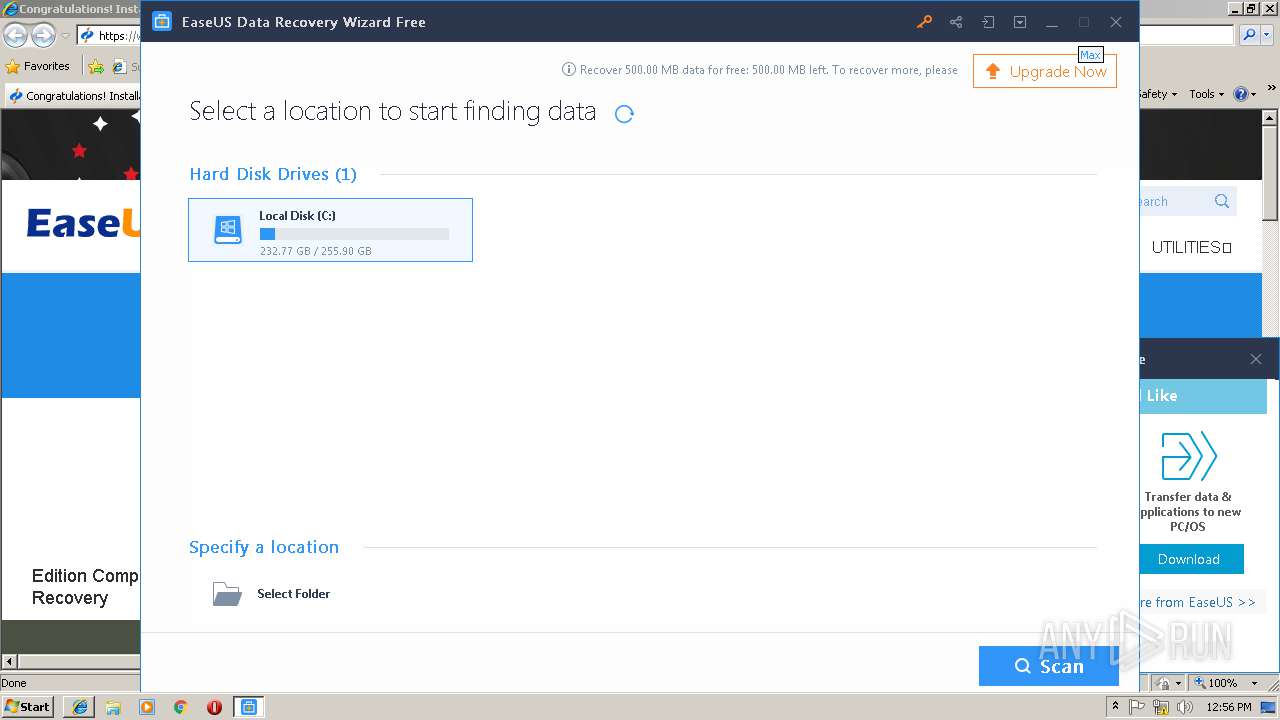This screenshot has height=720, width=1280.
Task: Click the IE horizontal scroll left arrow
Action: pyautogui.click(x=9, y=661)
